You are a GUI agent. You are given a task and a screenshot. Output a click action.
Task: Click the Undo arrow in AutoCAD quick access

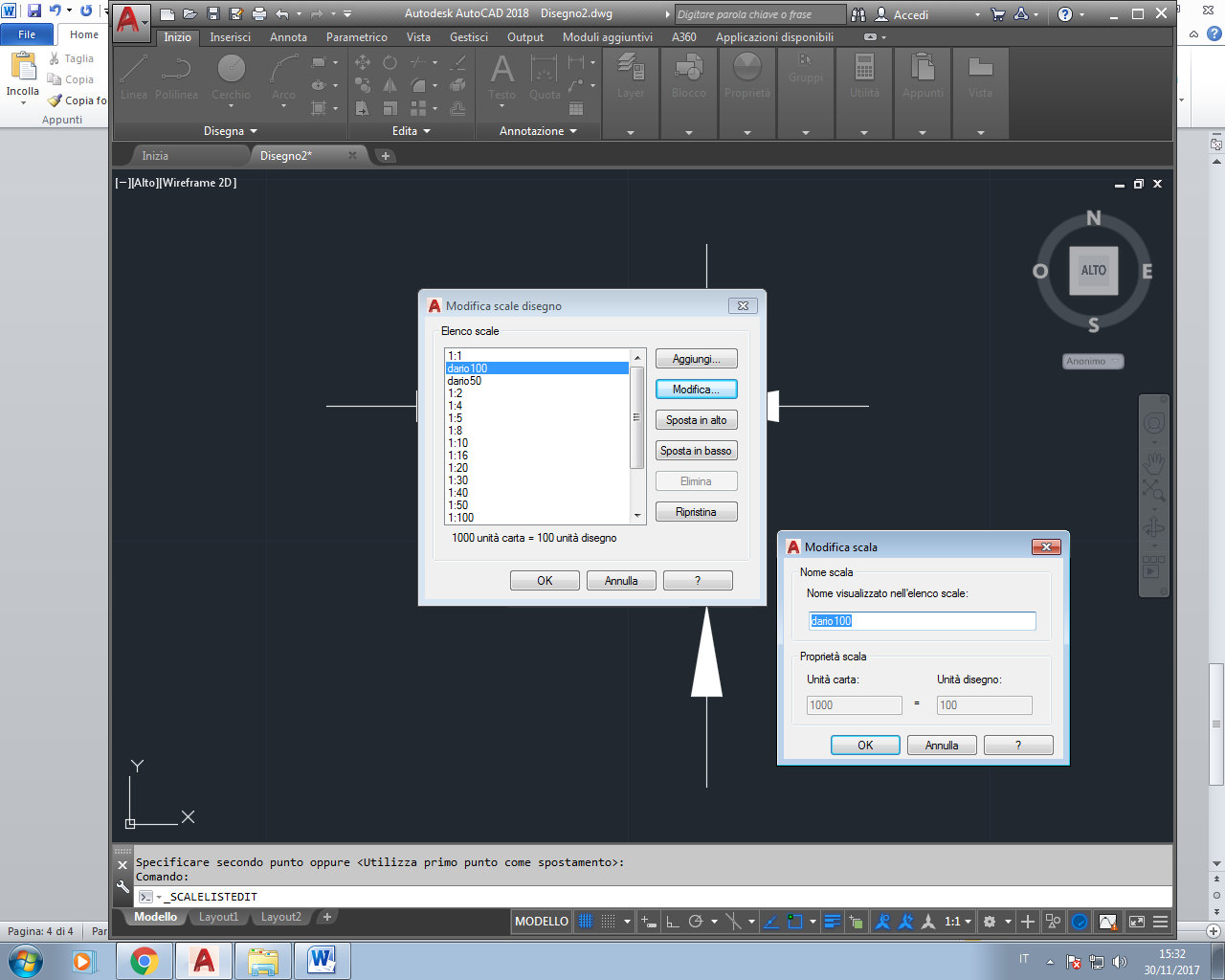click(x=281, y=14)
